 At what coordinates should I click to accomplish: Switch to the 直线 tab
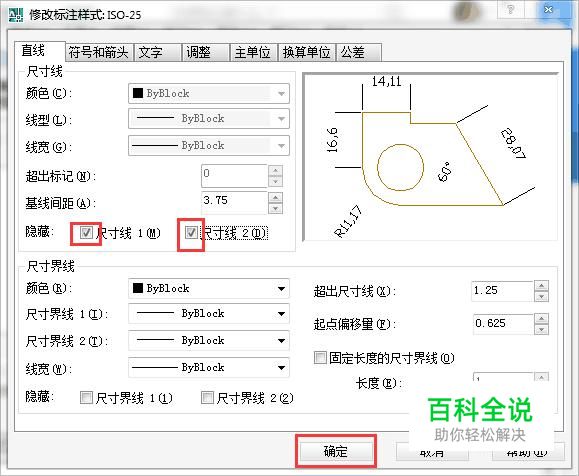click(x=40, y=51)
